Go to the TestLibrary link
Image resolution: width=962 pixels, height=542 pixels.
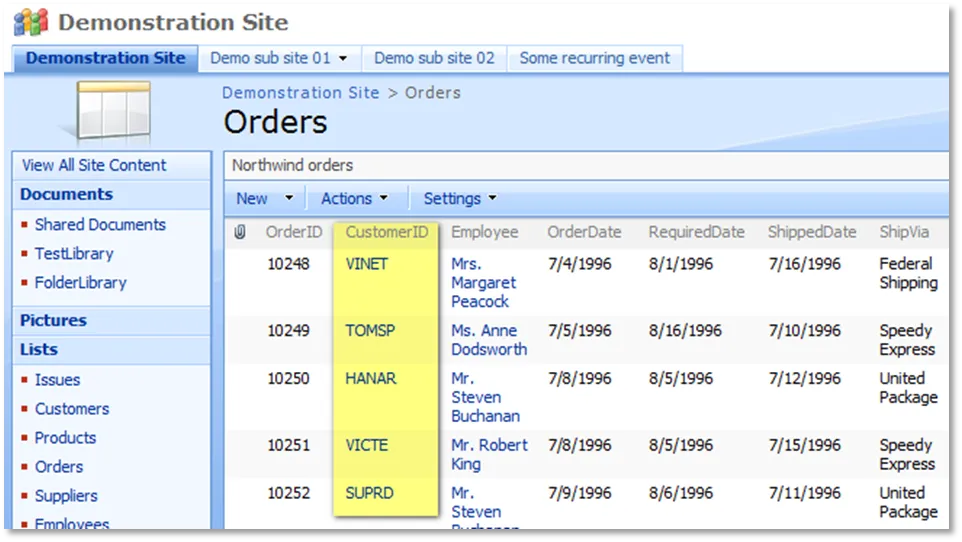coord(74,254)
